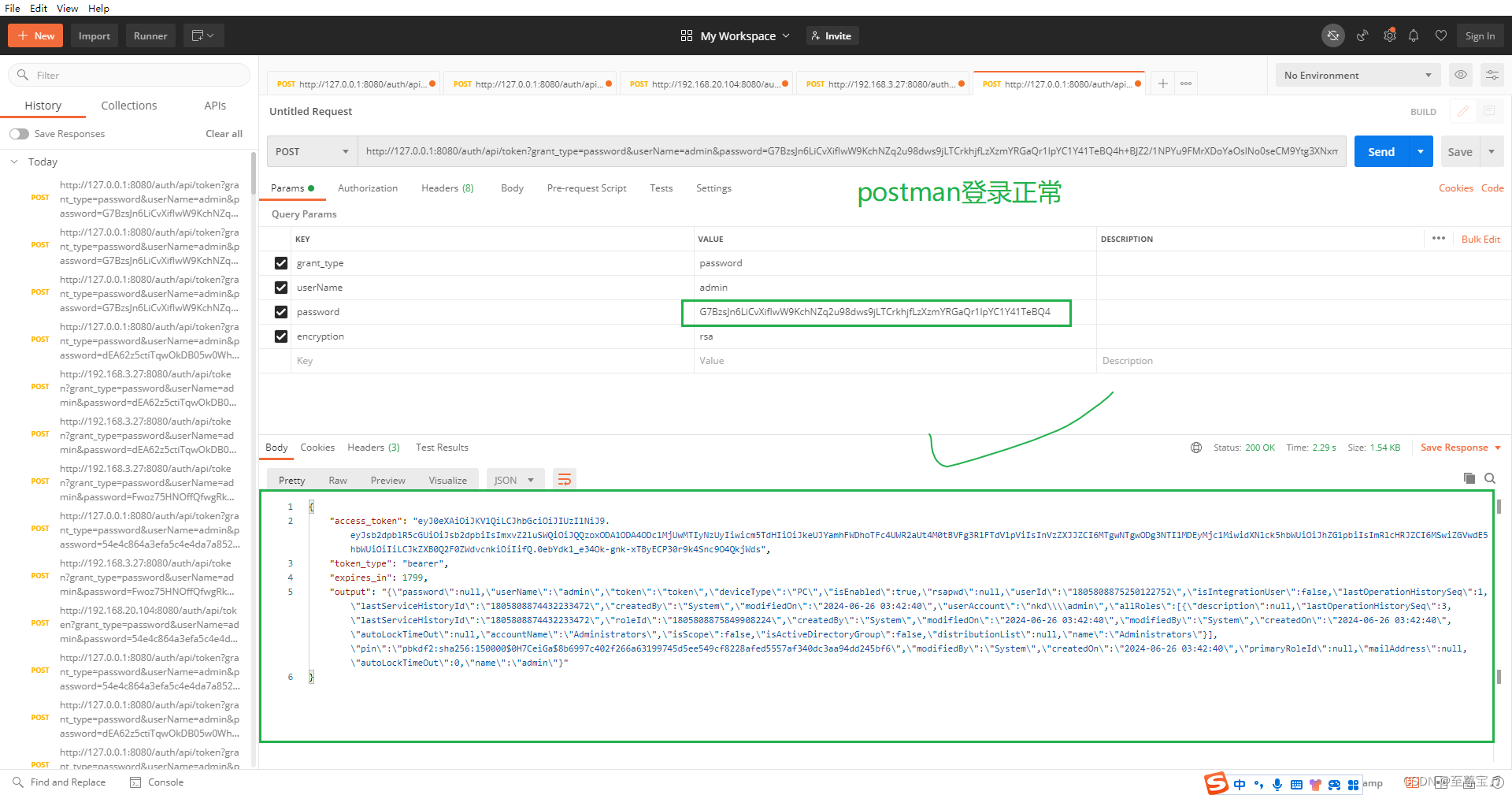
Task: Switch to the Collections tab
Action: pos(128,105)
